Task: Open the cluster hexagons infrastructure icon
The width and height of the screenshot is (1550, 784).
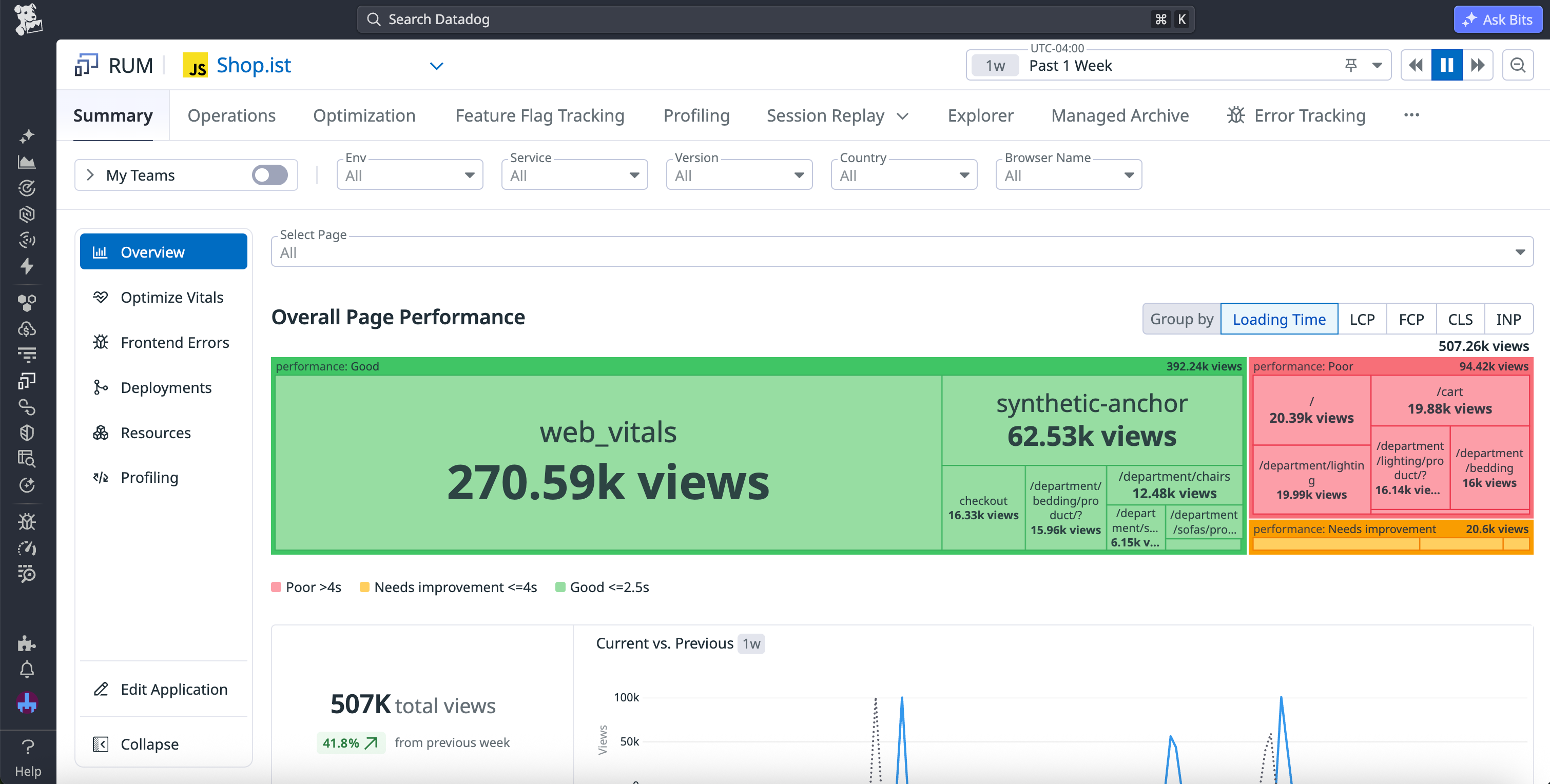Action: pos(27,303)
